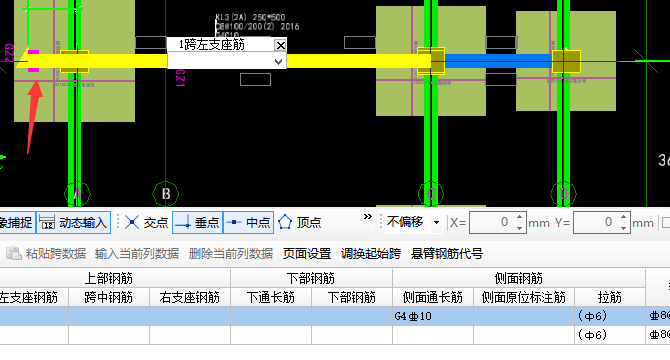The height and width of the screenshot is (360, 670).
Task: Decrease the Y offset value
Action: (x=624, y=228)
